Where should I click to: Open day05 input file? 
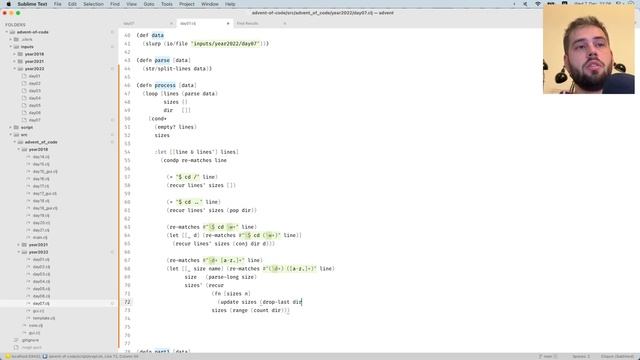tap(34, 106)
